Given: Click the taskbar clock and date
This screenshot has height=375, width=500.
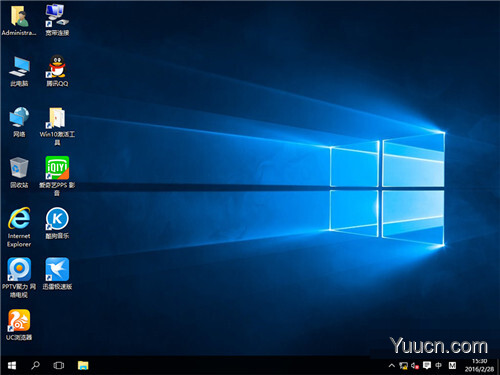Looking at the screenshot, I should (479, 365).
